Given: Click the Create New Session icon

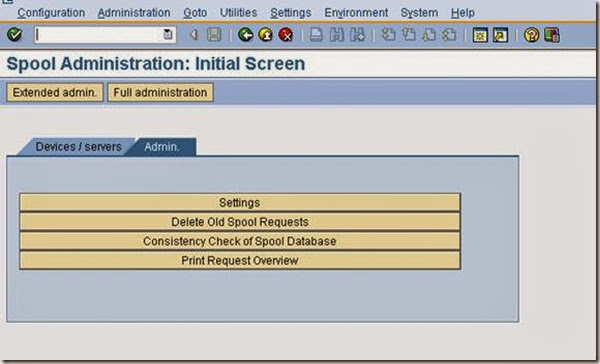Looking at the screenshot, I should click(x=480, y=35).
